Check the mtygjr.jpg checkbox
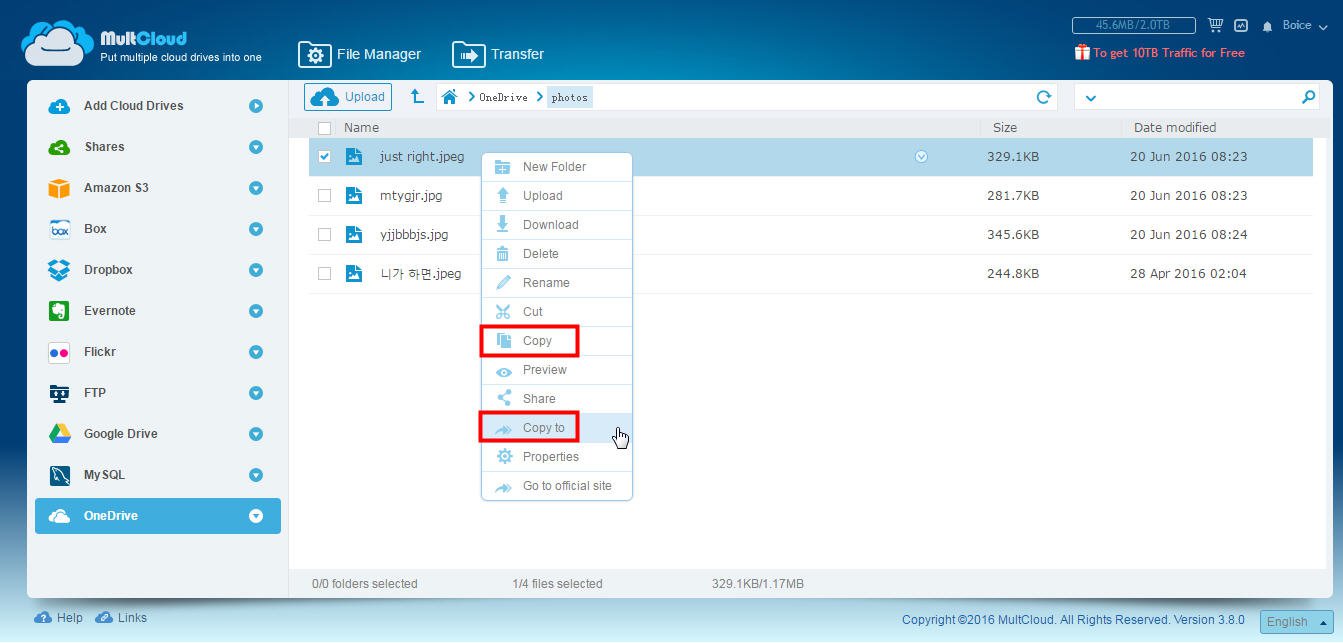1343x643 pixels. 324,196
